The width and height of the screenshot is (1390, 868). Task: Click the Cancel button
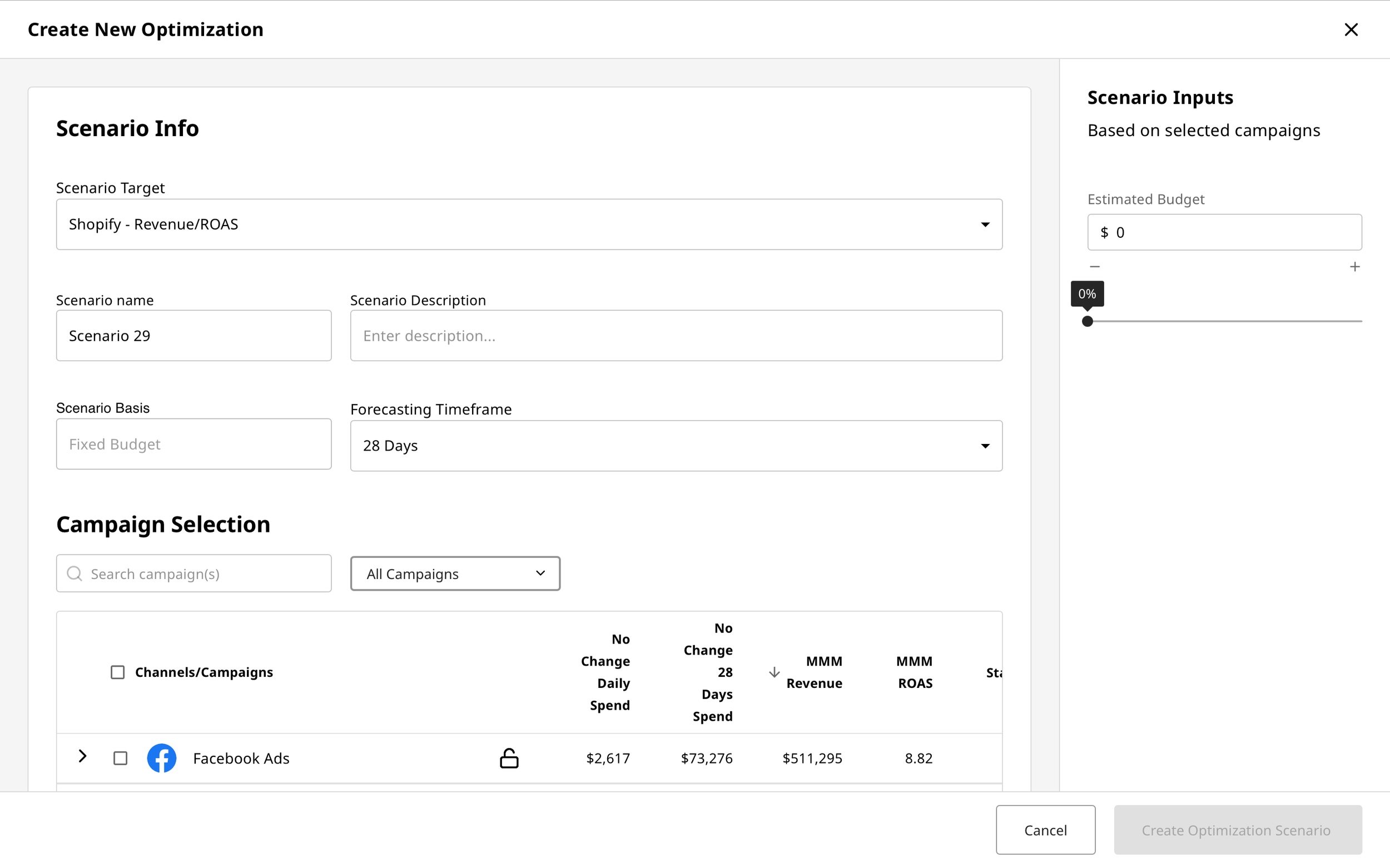(1045, 830)
